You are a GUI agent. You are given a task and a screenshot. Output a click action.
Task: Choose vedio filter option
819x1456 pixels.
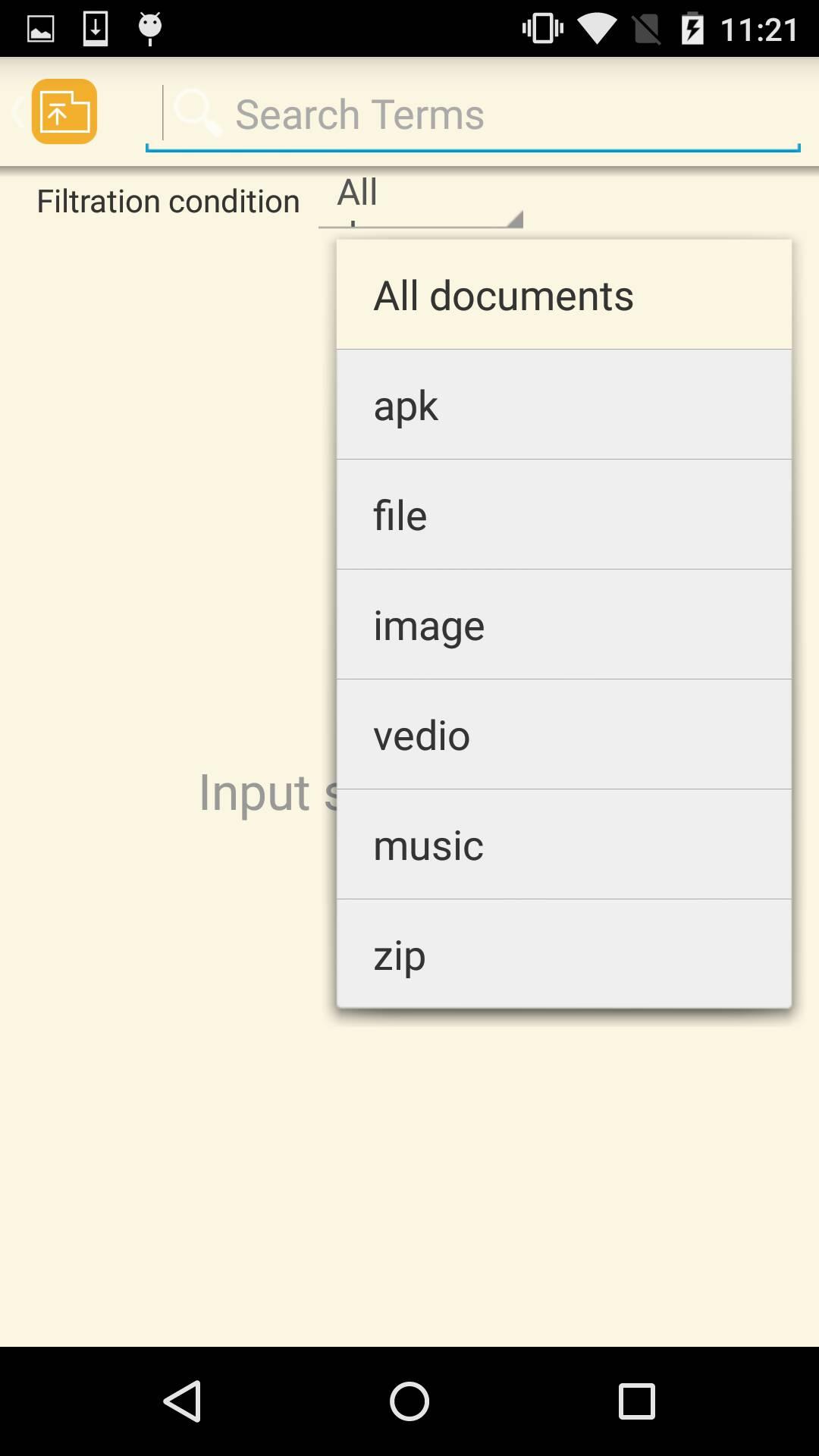(564, 735)
